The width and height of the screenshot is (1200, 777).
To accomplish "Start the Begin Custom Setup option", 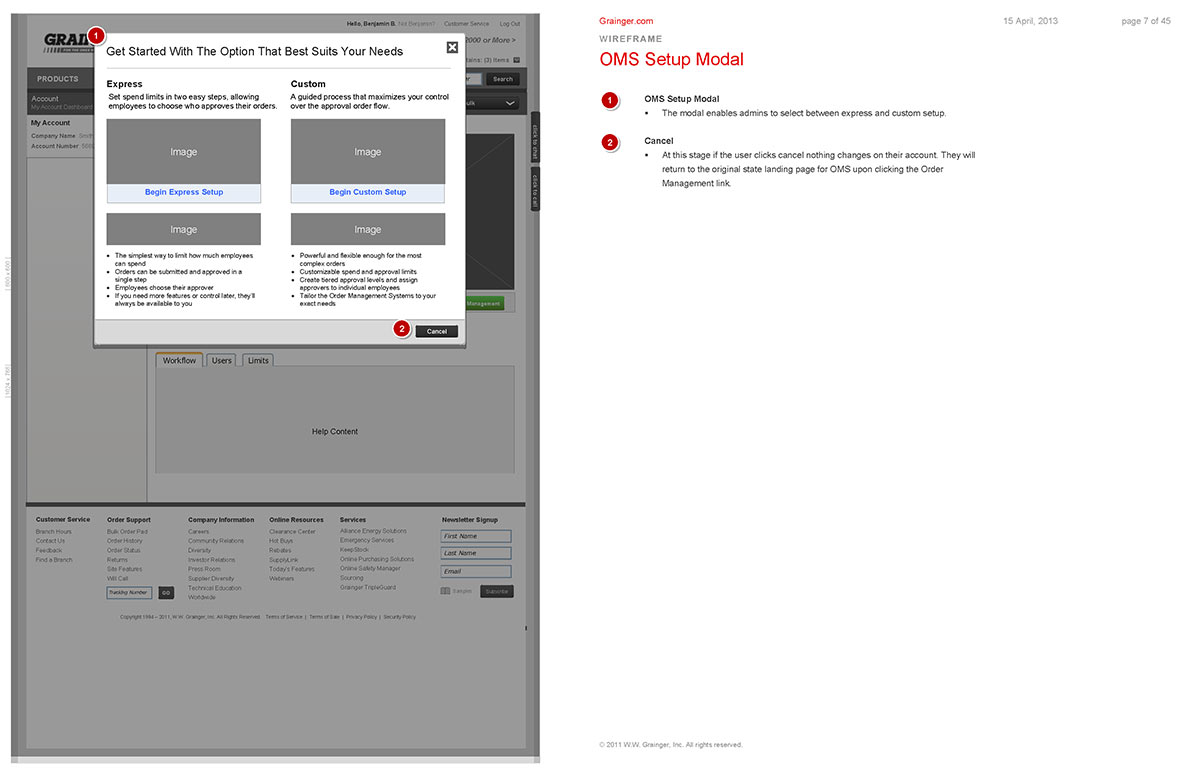I will click(x=368, y=193).
